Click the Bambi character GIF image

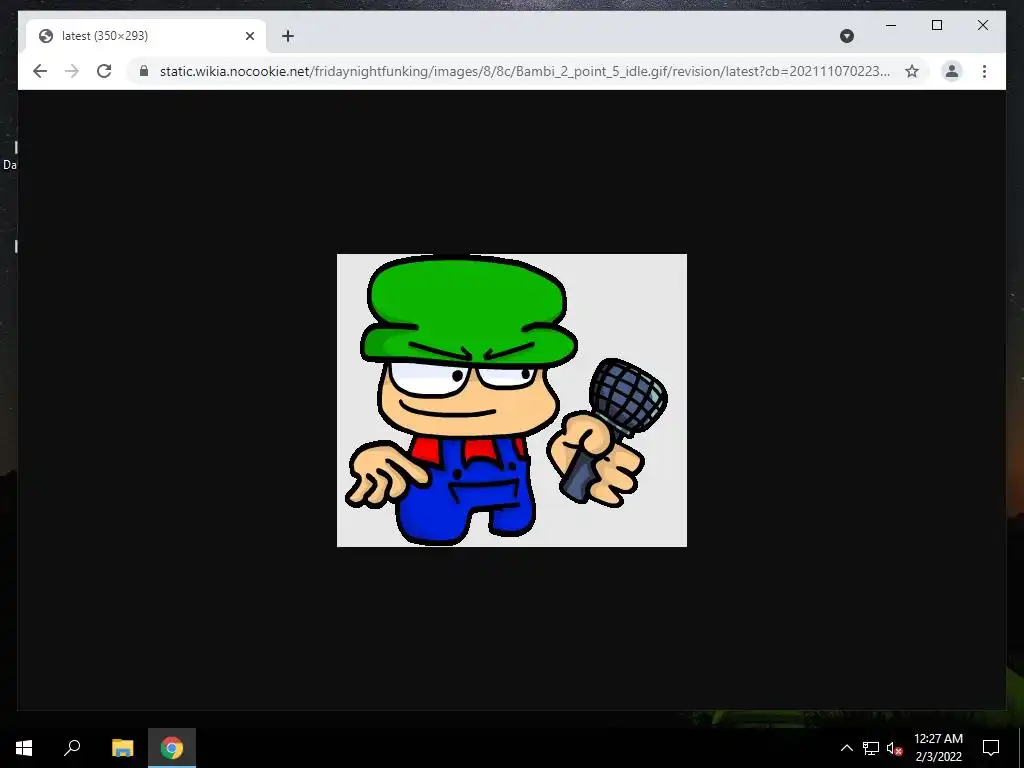[x=511, y=400]
